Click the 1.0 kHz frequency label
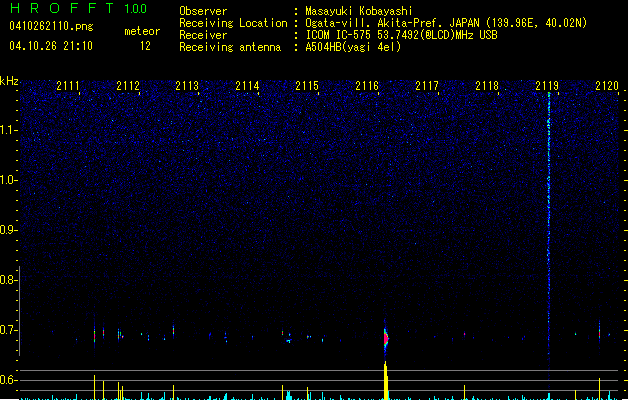 click(x=8, y=180)
